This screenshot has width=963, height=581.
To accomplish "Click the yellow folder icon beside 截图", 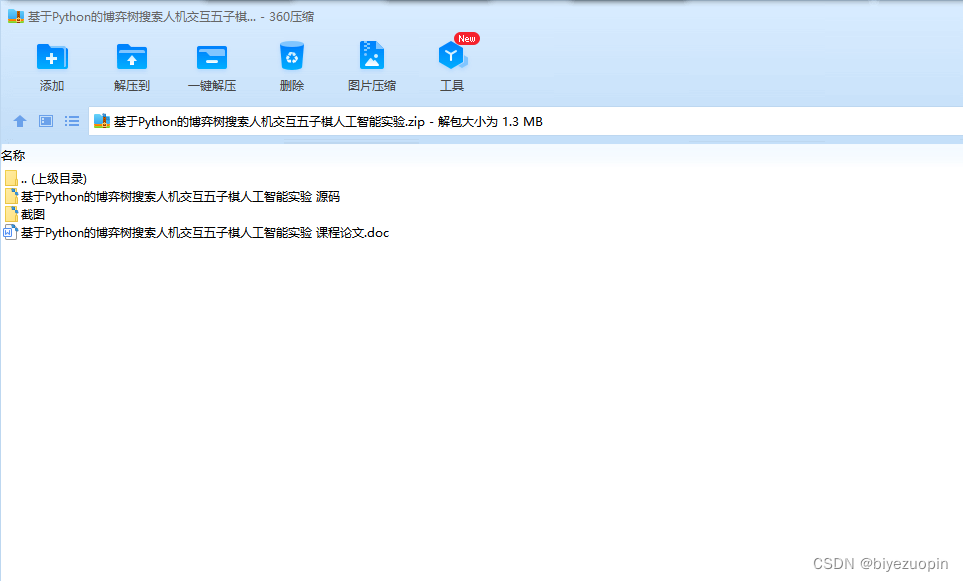I will pos(12,214).
